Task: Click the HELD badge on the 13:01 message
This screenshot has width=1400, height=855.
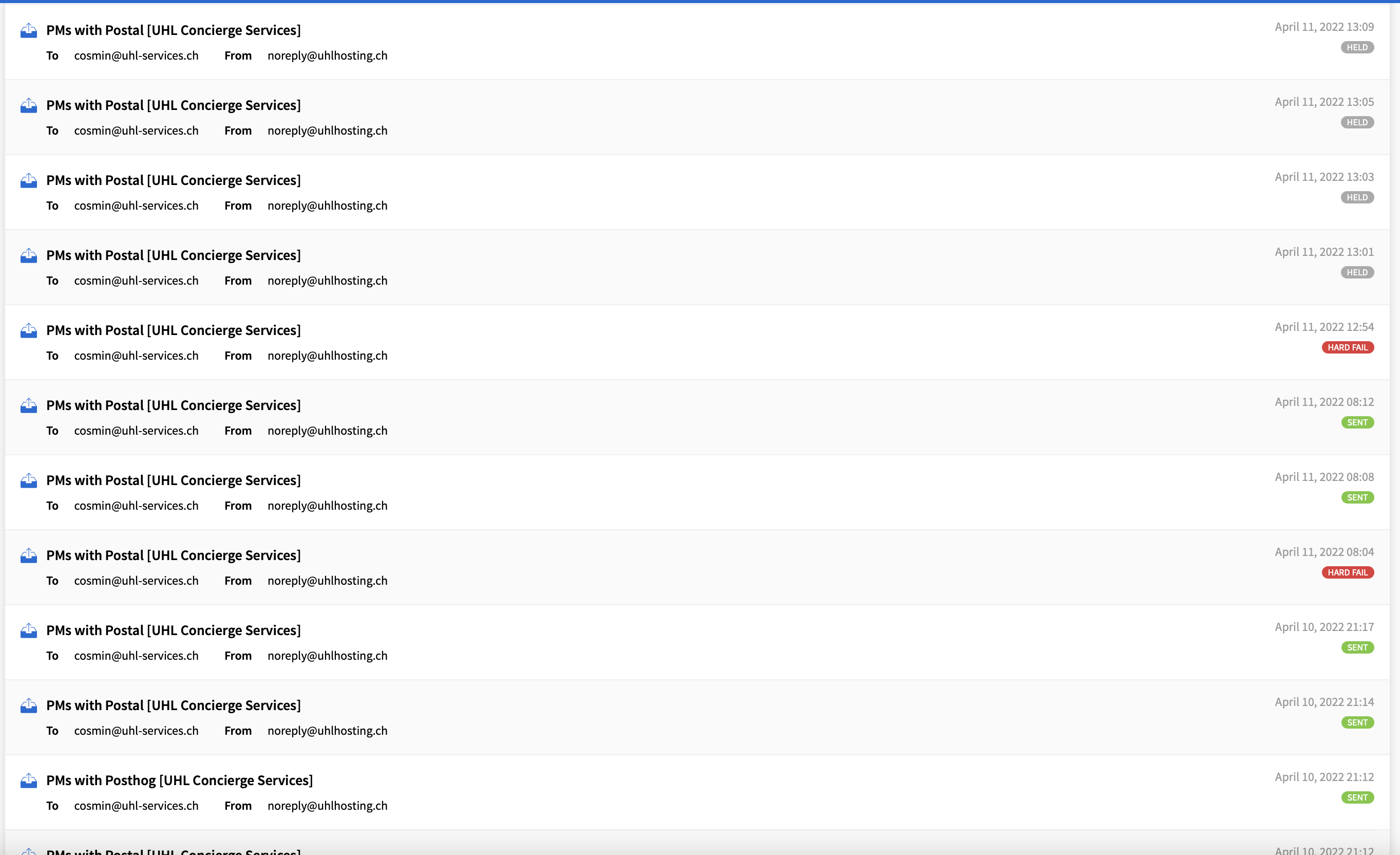Action: pos(1357,272)
